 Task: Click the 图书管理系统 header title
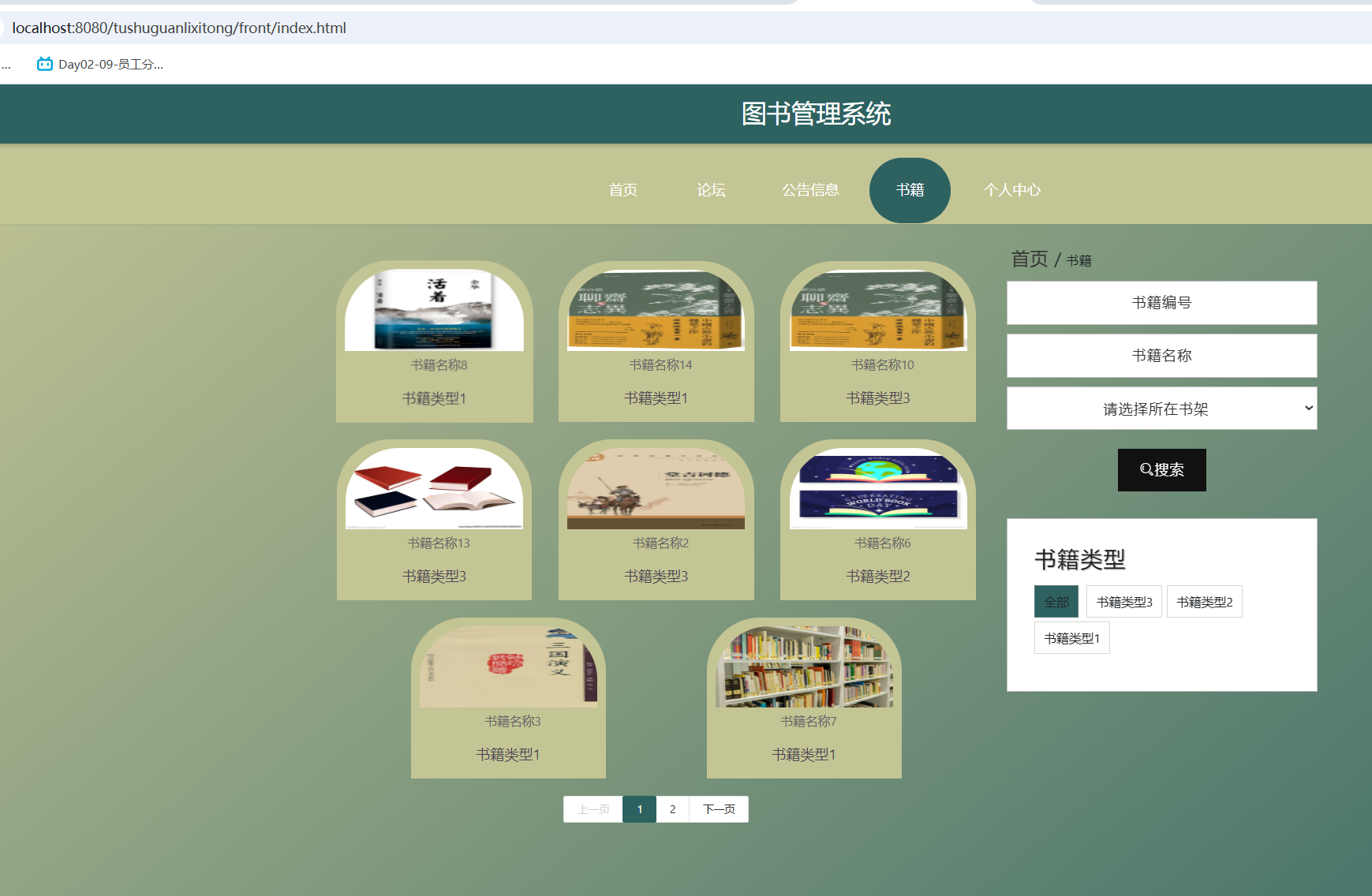[x=816, y=114]
